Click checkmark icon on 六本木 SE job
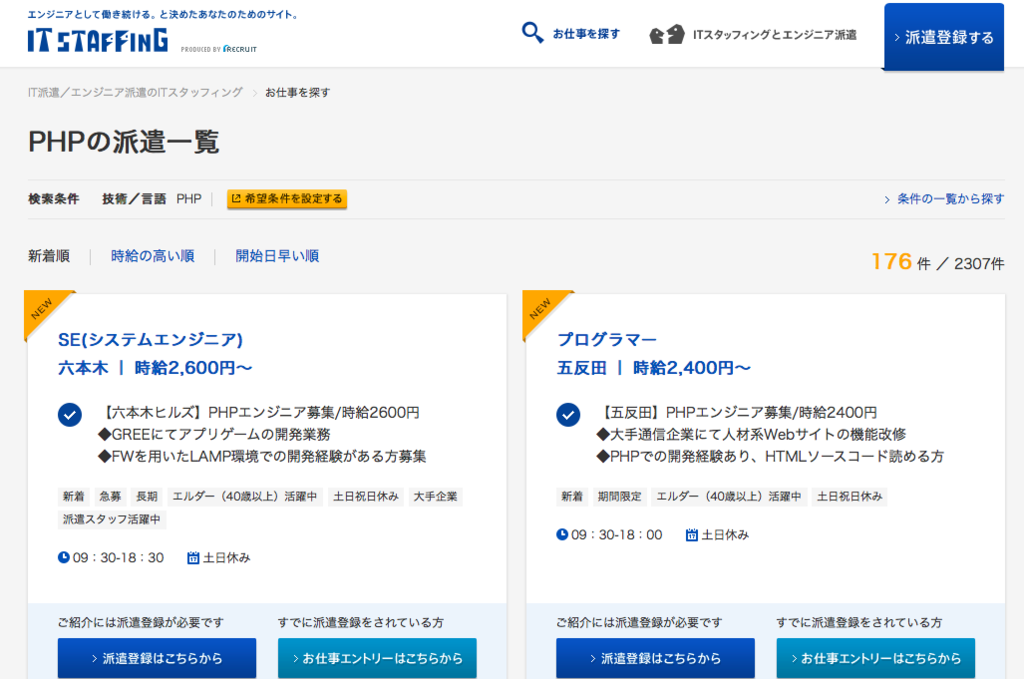Screen dimensions: 1024x679 70,415
